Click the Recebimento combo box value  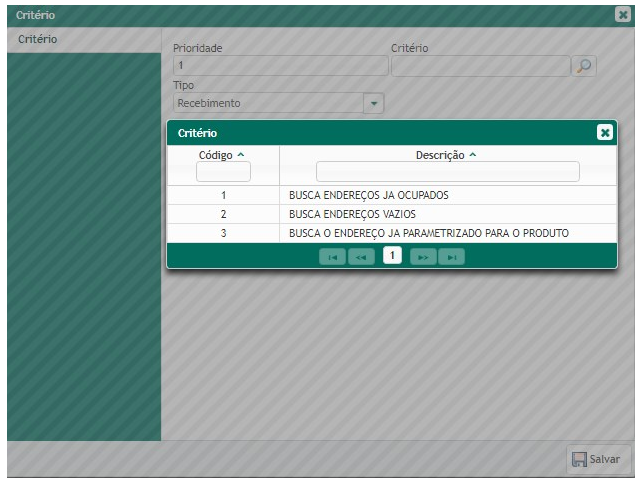[x=269, y=103]
